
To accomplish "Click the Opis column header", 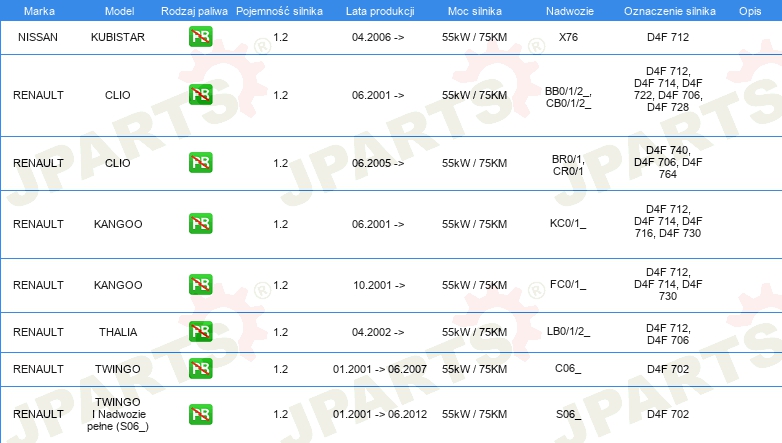I will point(750,11).
